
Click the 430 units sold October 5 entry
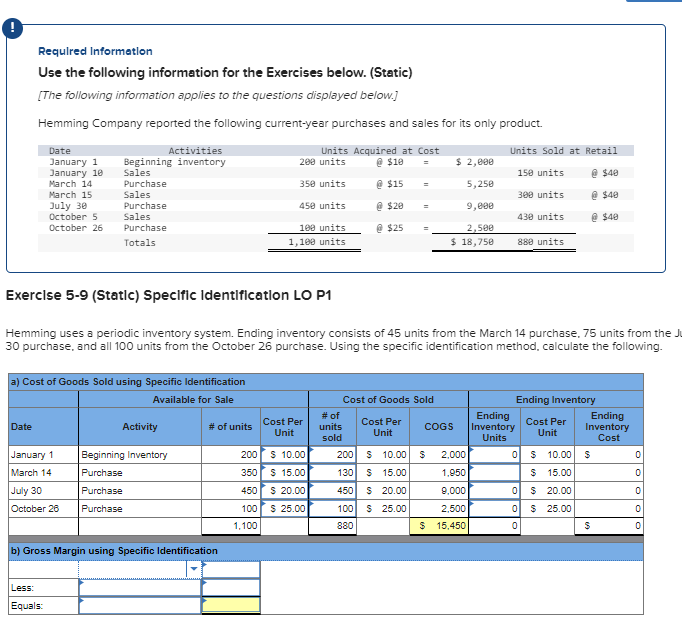pyautogui.click(x=540, y=217)
